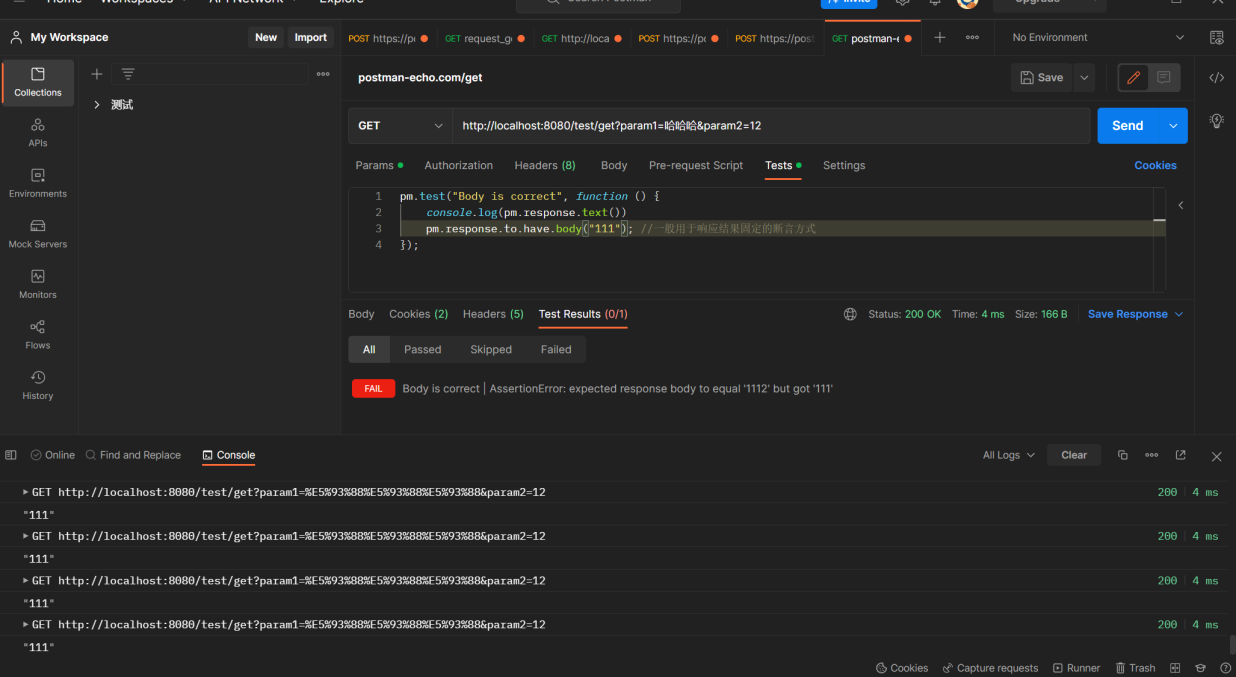Switch to the Headers (8) tab
The width and height of the screenshot is (1236, 677).
[x=545, y=166]
